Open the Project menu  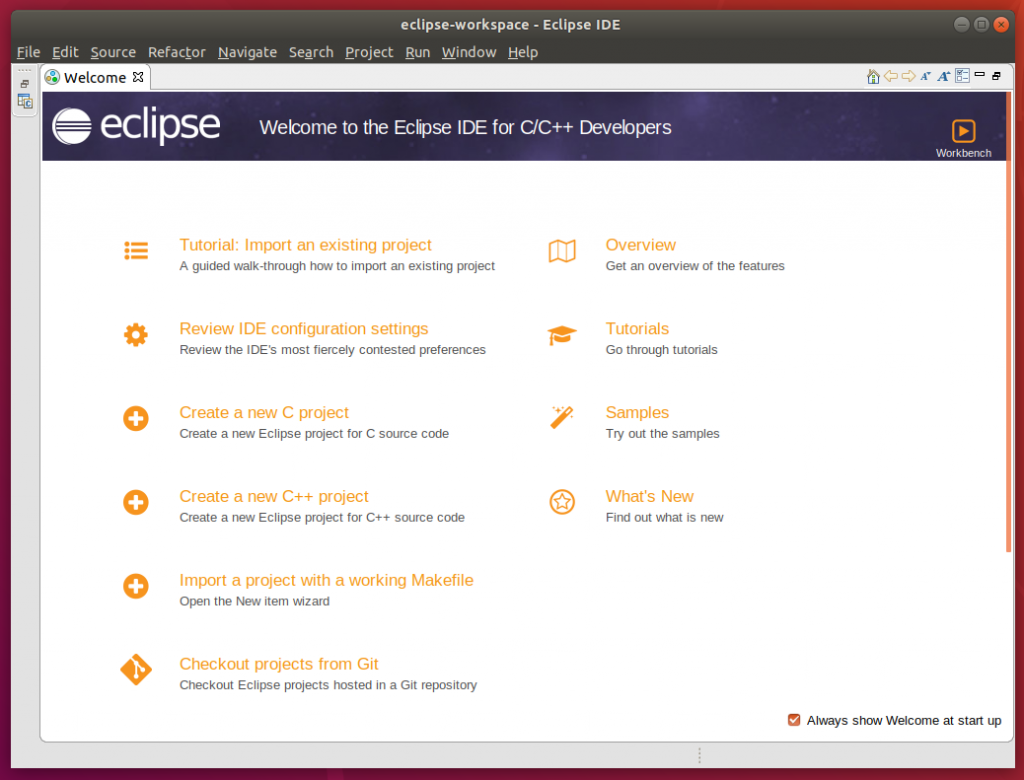369,52
